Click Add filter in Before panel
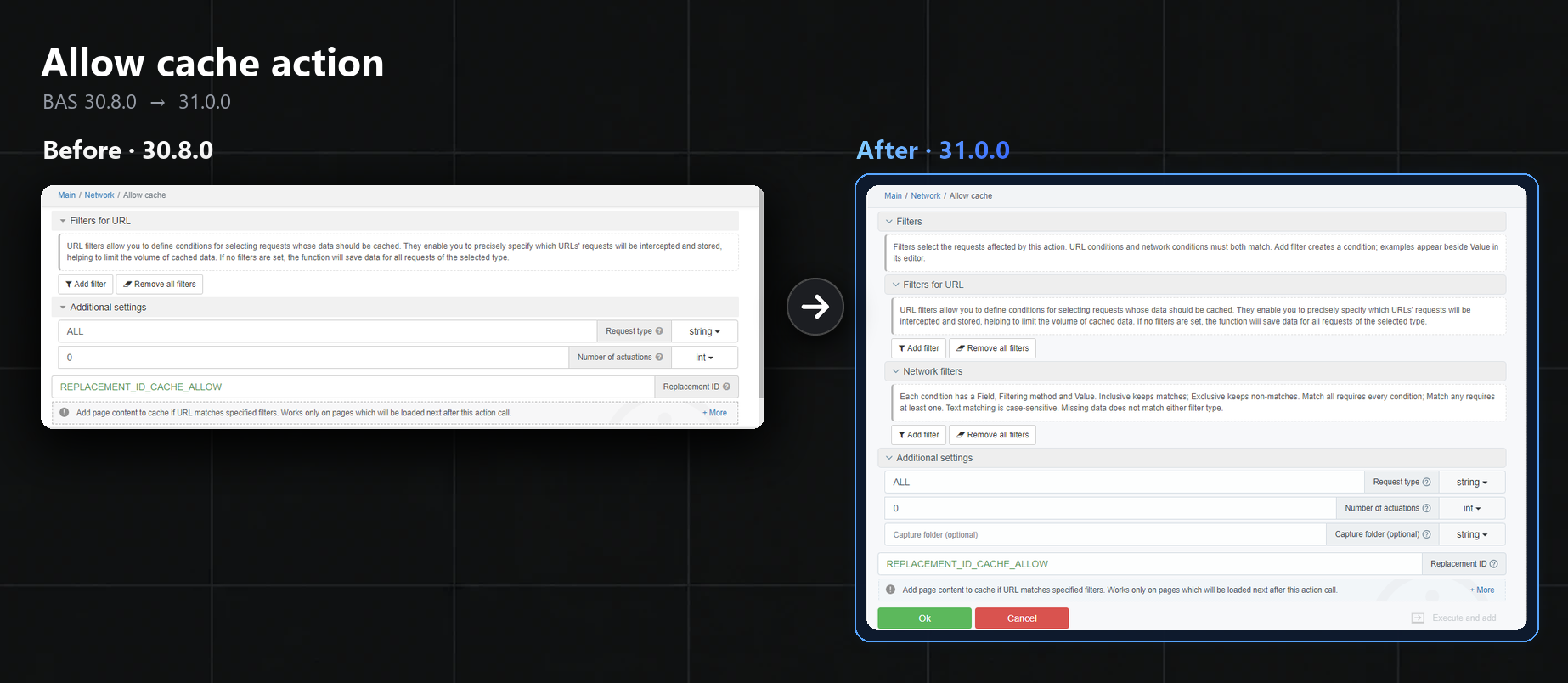Image resolution: width=1568 pixels, height=683 pixels. [x=86, y=285]
